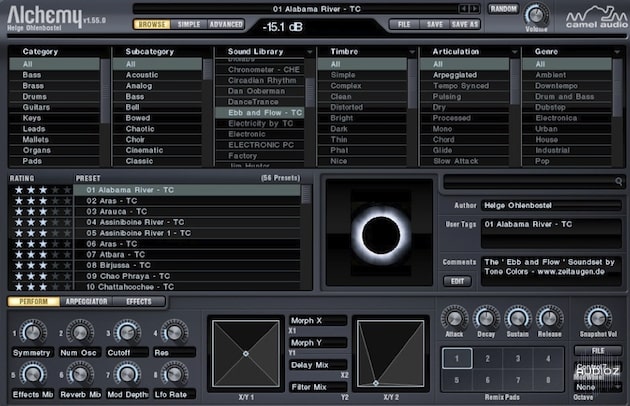Open the Perform tab
This screenshot has height=406, width=630.
34,301
